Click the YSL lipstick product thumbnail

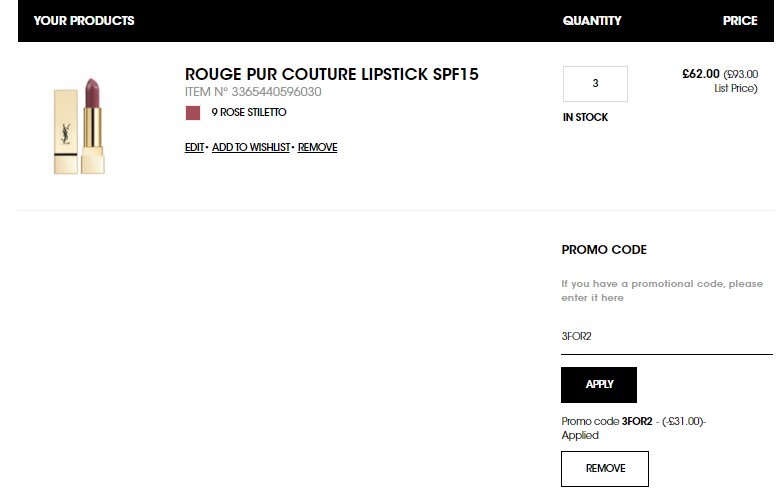(x=79, y=126)
